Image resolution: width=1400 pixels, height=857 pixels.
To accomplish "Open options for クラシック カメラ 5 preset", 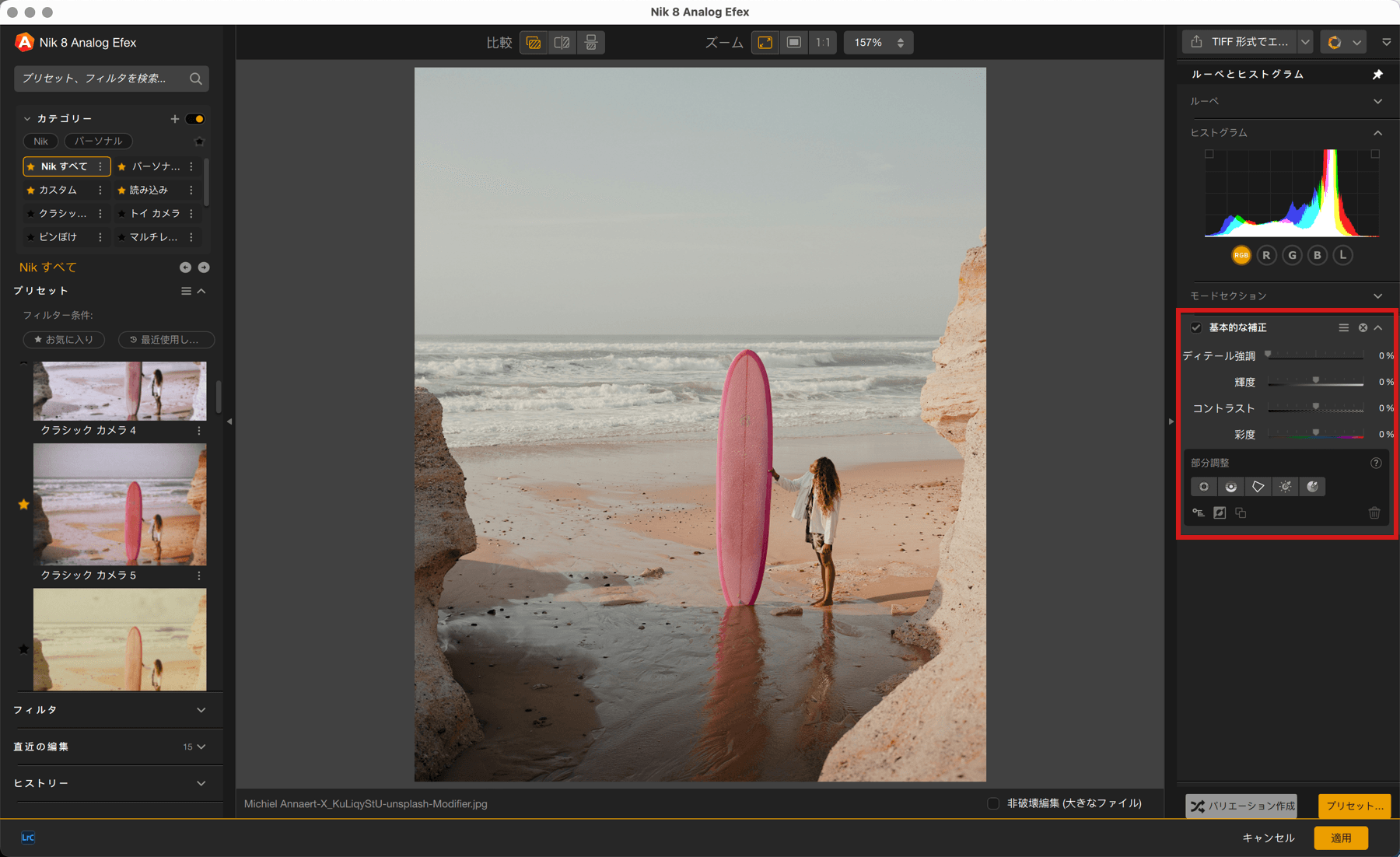I will pos(199,575).
